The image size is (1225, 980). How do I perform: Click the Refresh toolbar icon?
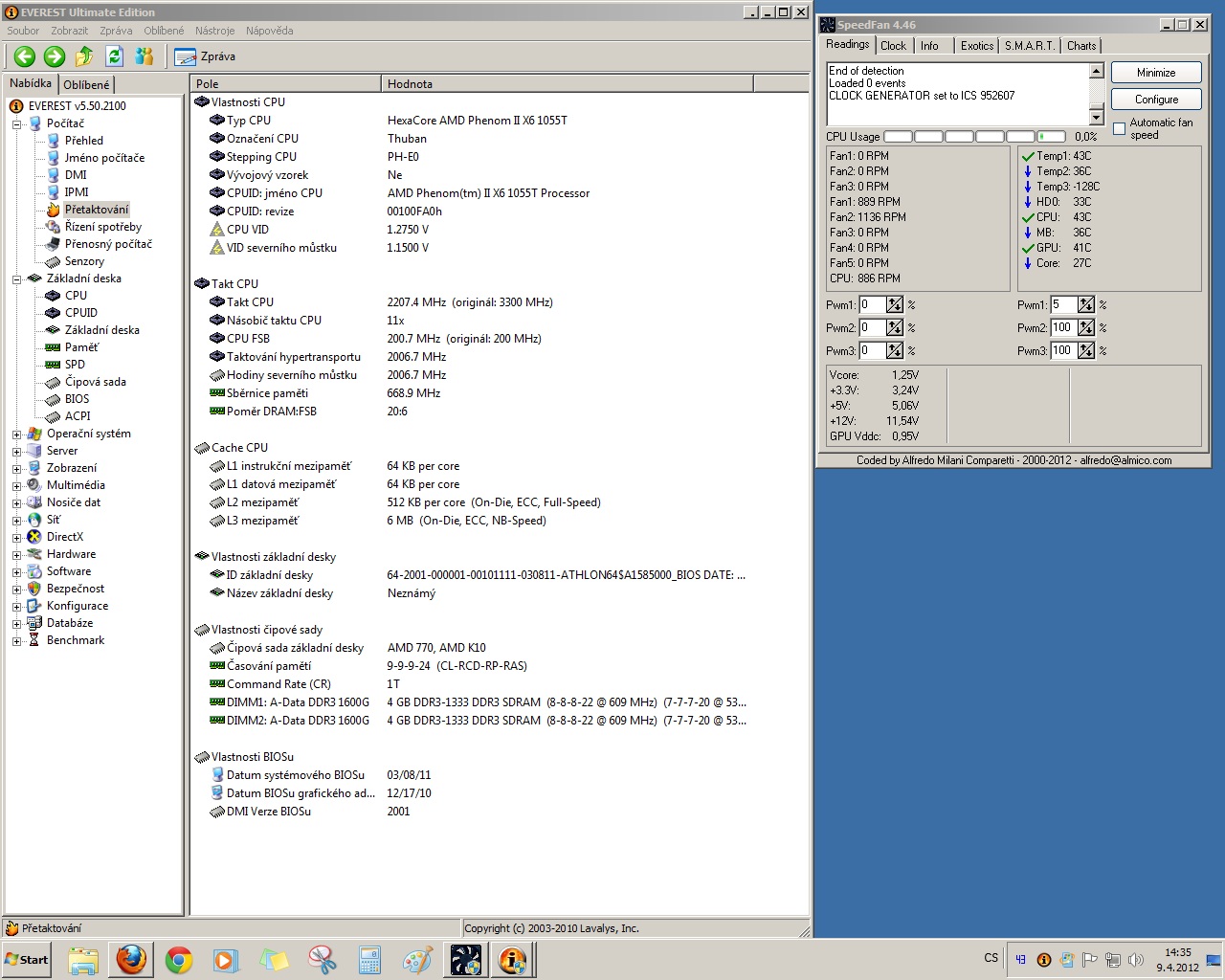(114, 56)
